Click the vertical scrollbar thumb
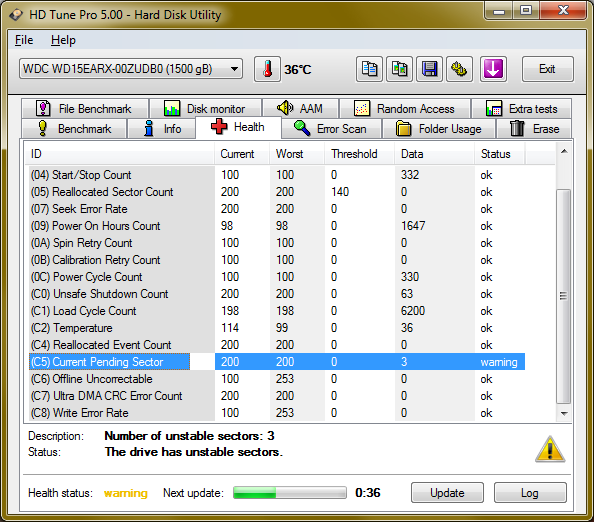 (564, 296)
